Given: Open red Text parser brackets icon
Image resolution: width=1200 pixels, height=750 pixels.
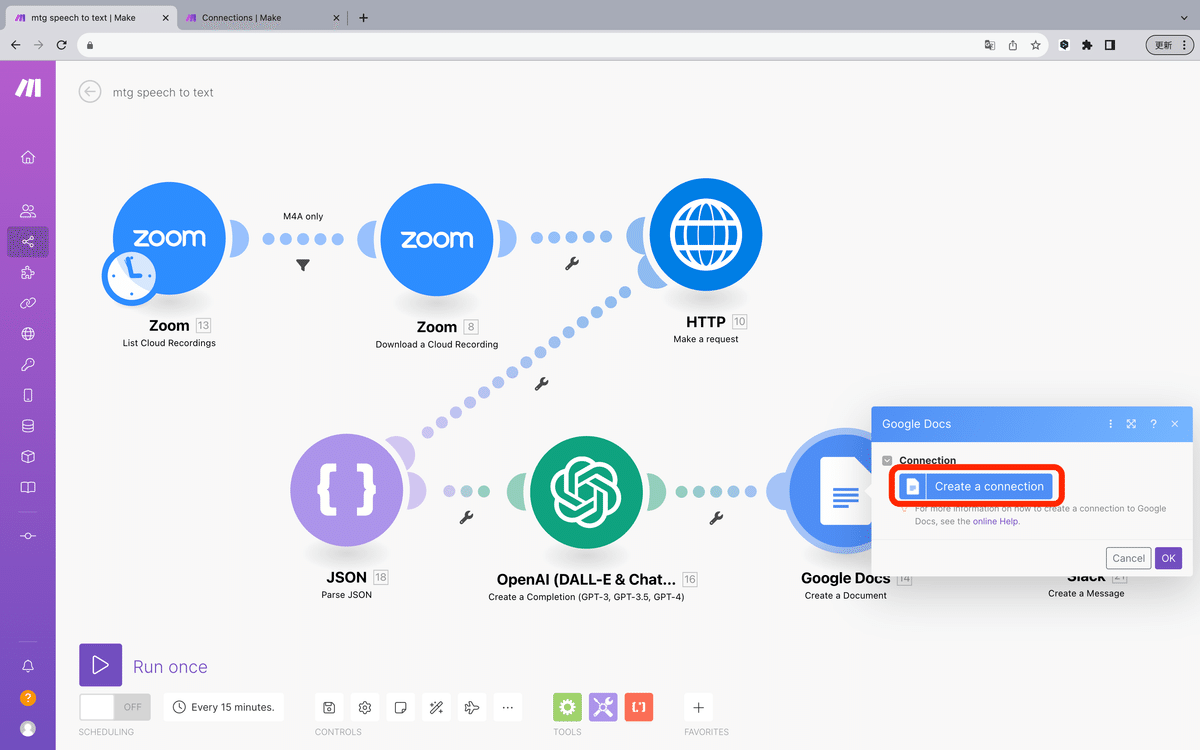Looking at the screenshot, I should pos(639,707).
